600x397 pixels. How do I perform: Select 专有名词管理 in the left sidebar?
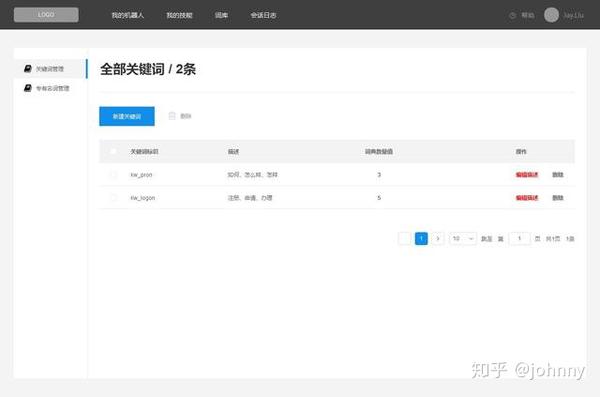point(50,88)
